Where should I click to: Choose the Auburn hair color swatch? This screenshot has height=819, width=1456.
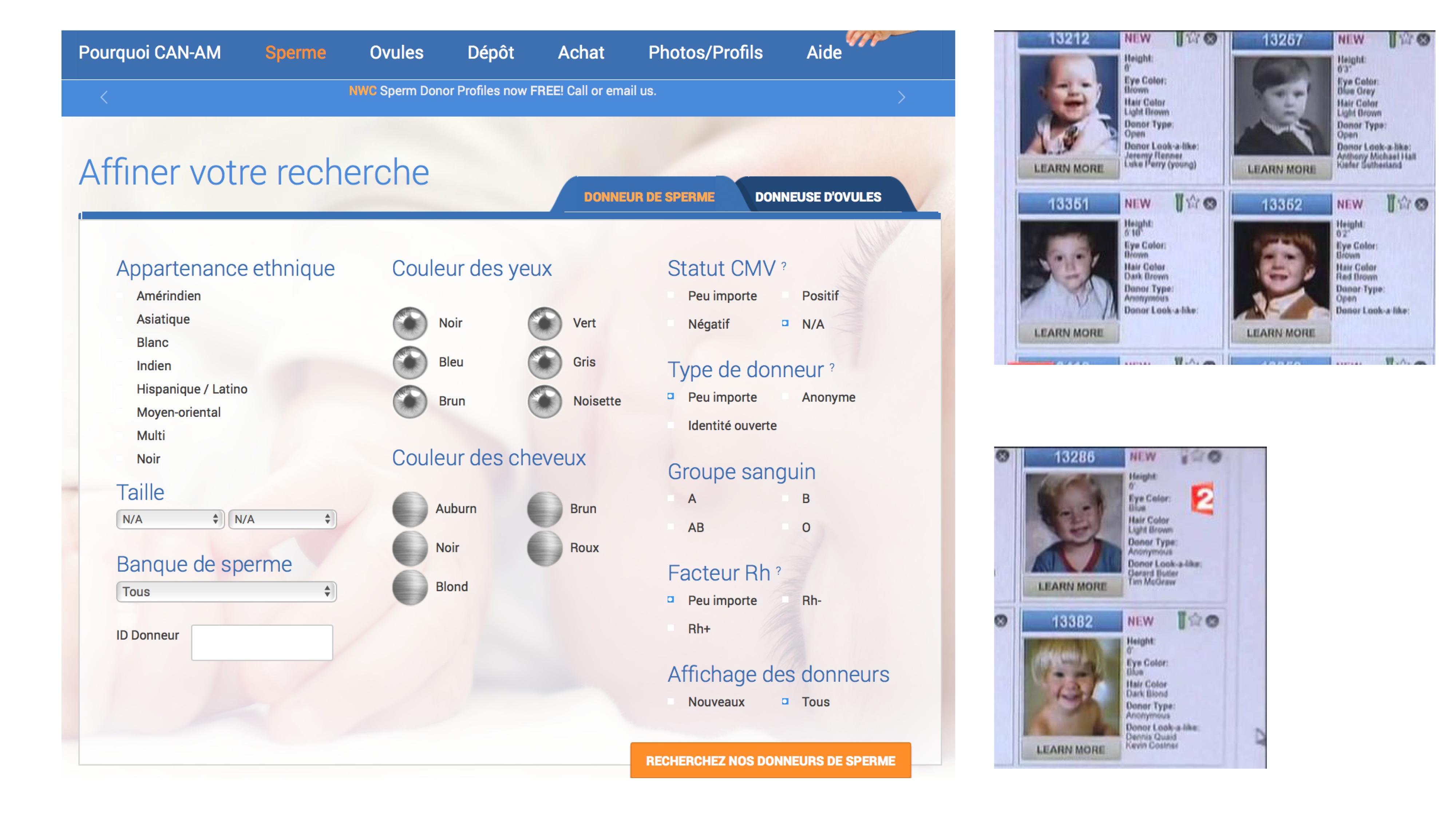(410, 509)
